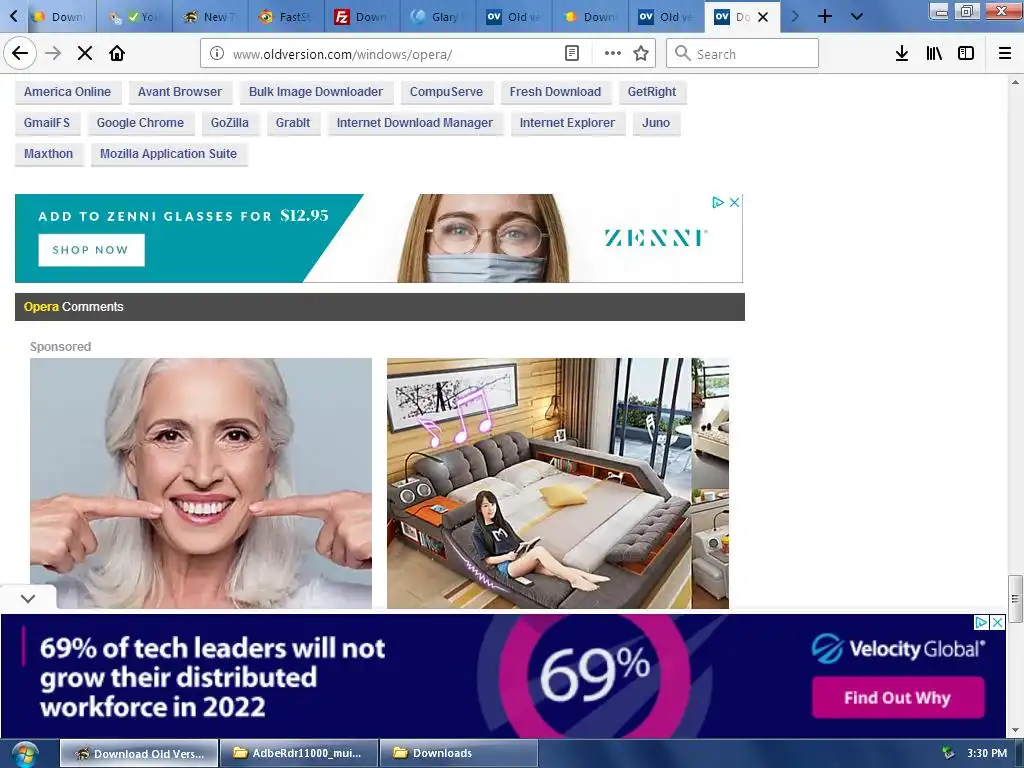
Task: Open the Mozilla Application Suite link
Action: click(x=168, y=154)
